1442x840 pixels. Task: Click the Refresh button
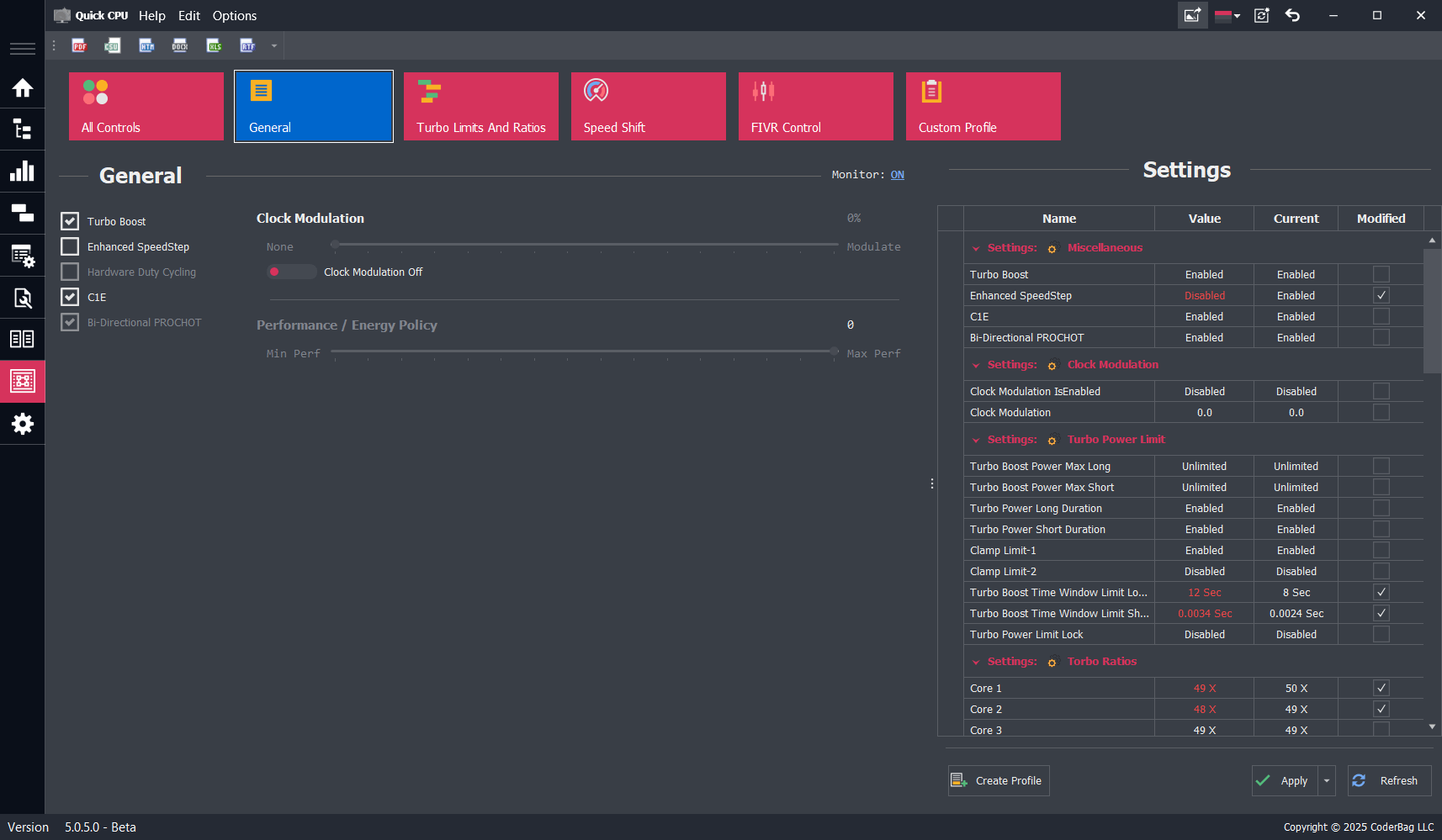(1390, 780)
